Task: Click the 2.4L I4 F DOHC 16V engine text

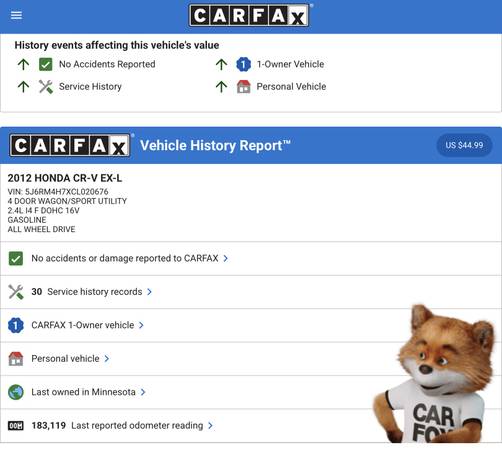Action: 43,210
